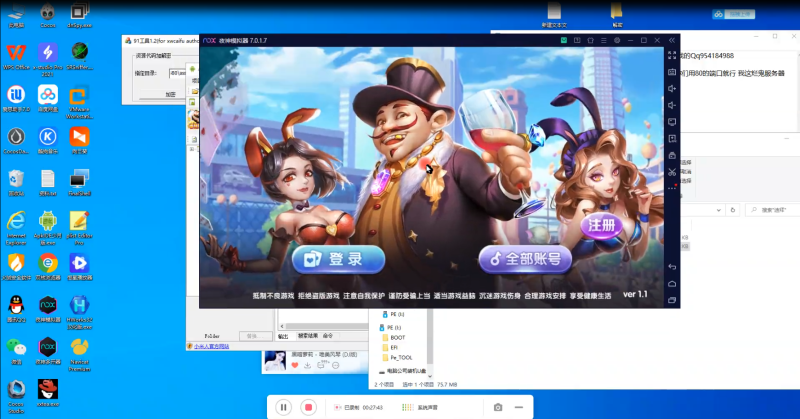Click the toolbox icon in Nox sidebar

[x=672, y=156]
